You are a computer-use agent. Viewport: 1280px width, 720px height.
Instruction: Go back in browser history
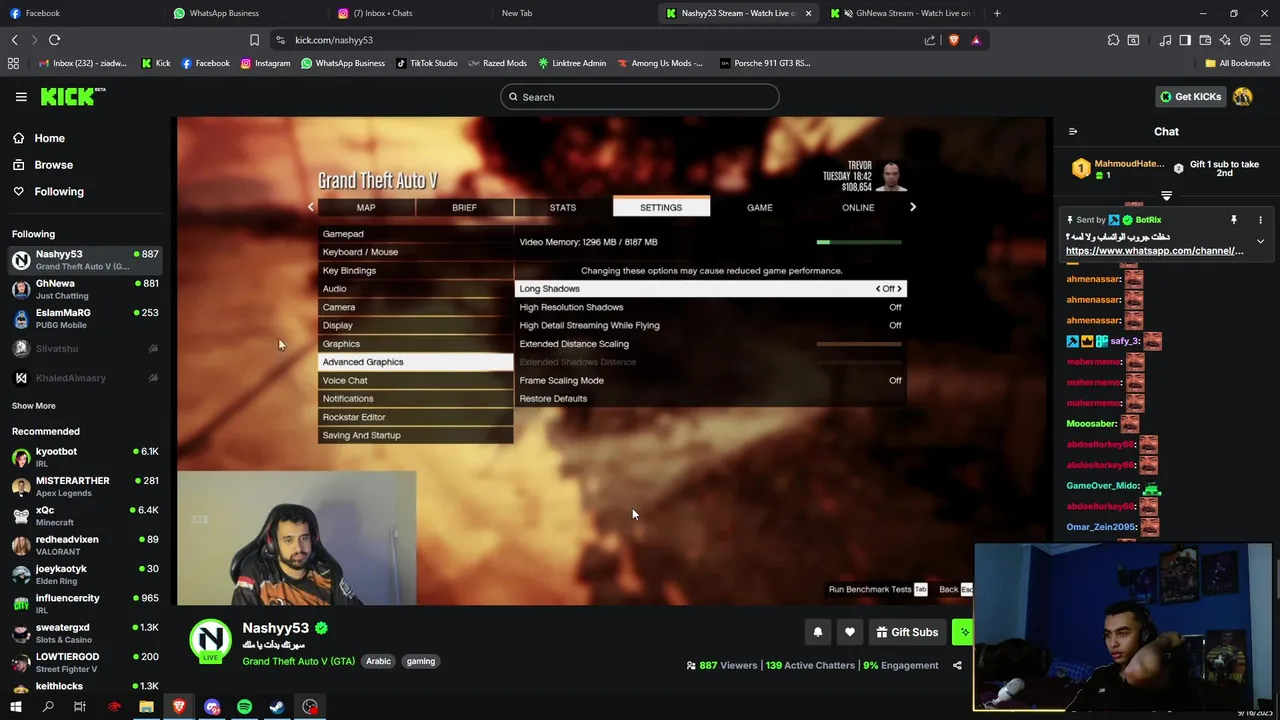[x=15, y=40]
